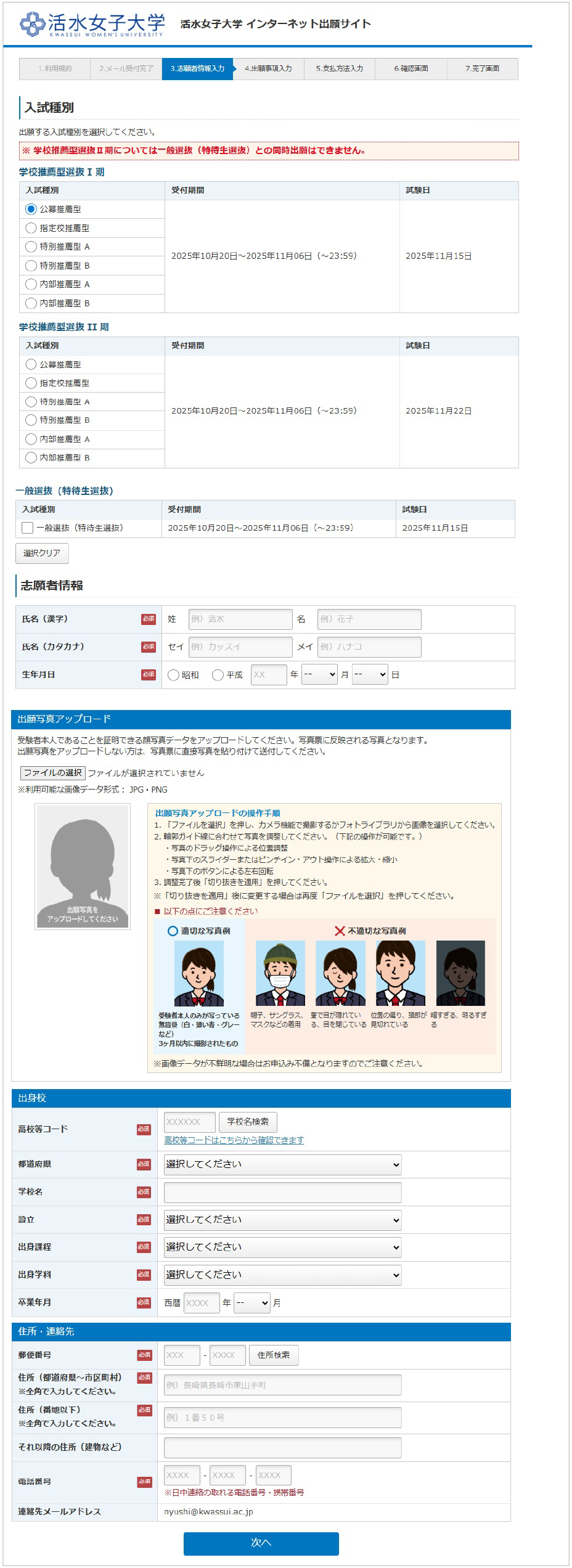This screenshot has width=572, height=1568.
Task: Choose the 平成 era radio button
Action: tap(218, 675)
